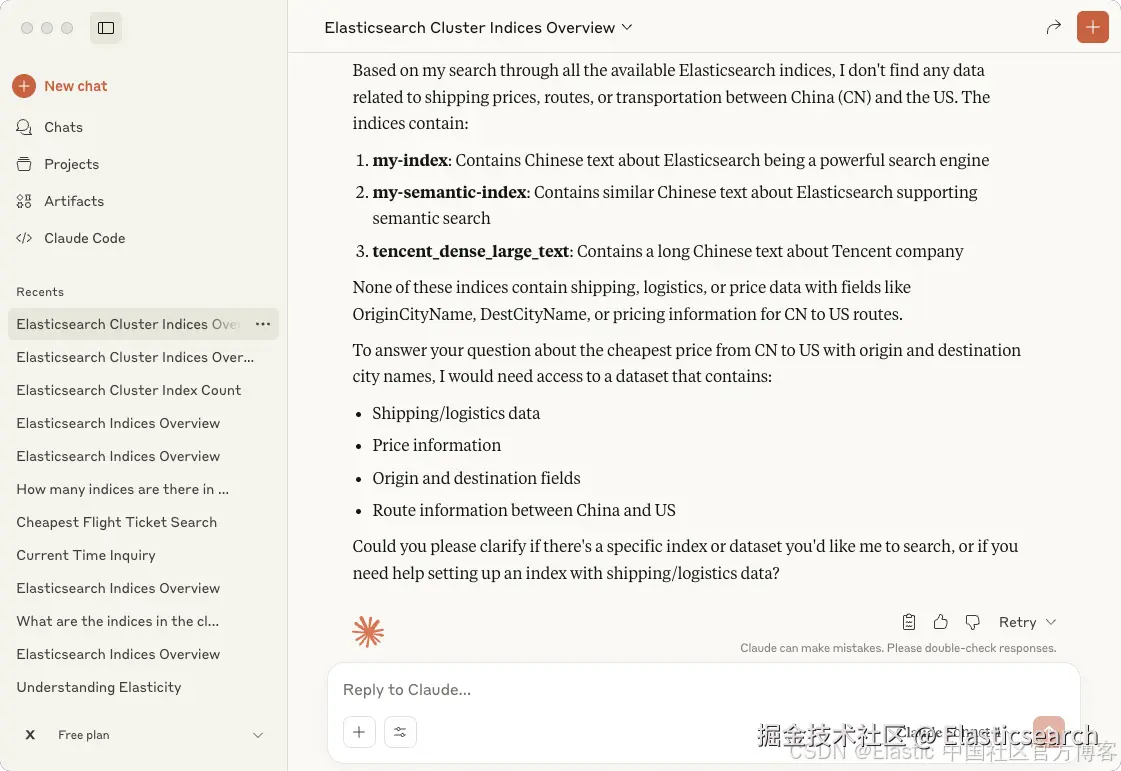Start a New chat from the sidebar
This screenshot has height=771, width=1121.
61,86
